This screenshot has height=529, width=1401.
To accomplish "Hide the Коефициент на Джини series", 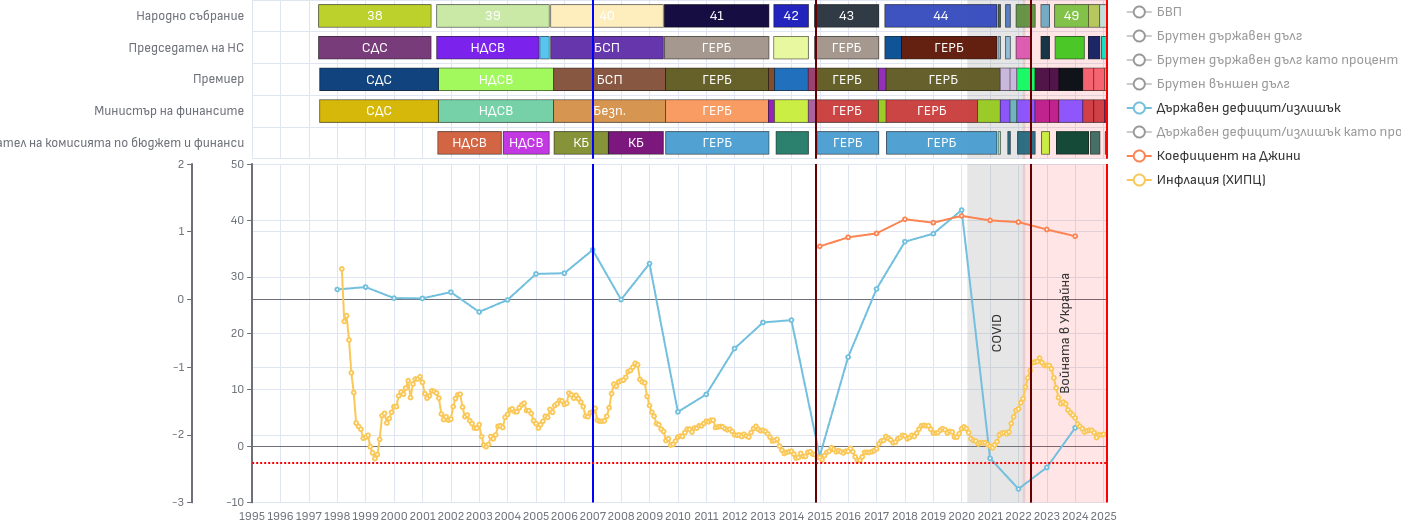I will (x=1214, y=156).
